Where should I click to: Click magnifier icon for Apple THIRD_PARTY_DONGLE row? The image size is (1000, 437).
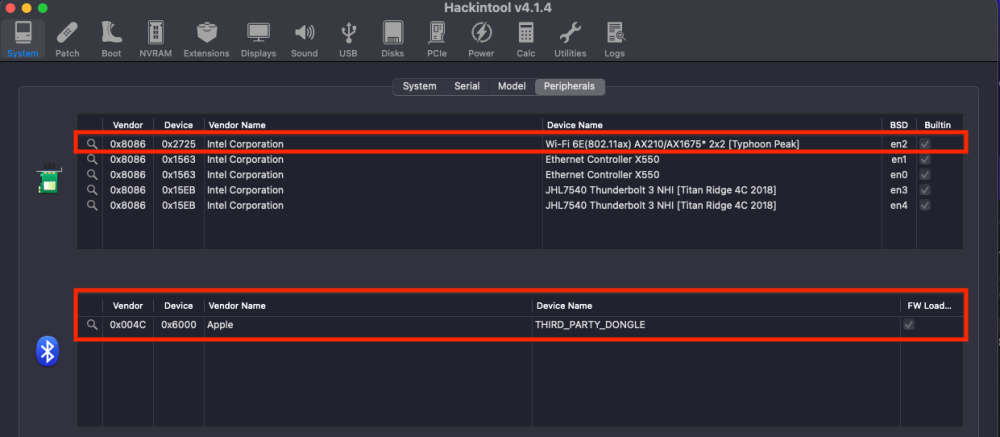pyautogui.click(x=92, y=325)
